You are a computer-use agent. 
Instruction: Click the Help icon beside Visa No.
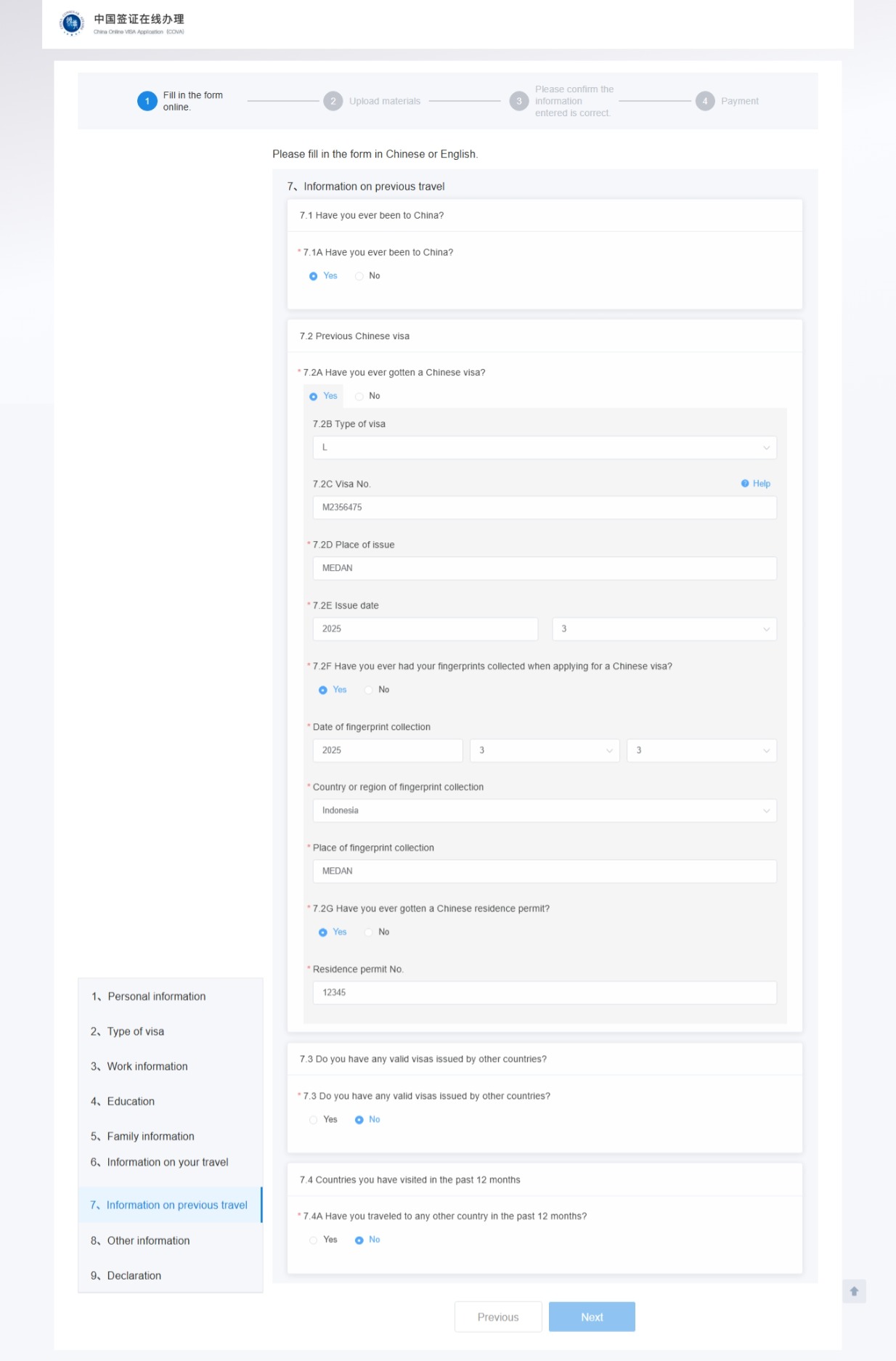point(745,484)
